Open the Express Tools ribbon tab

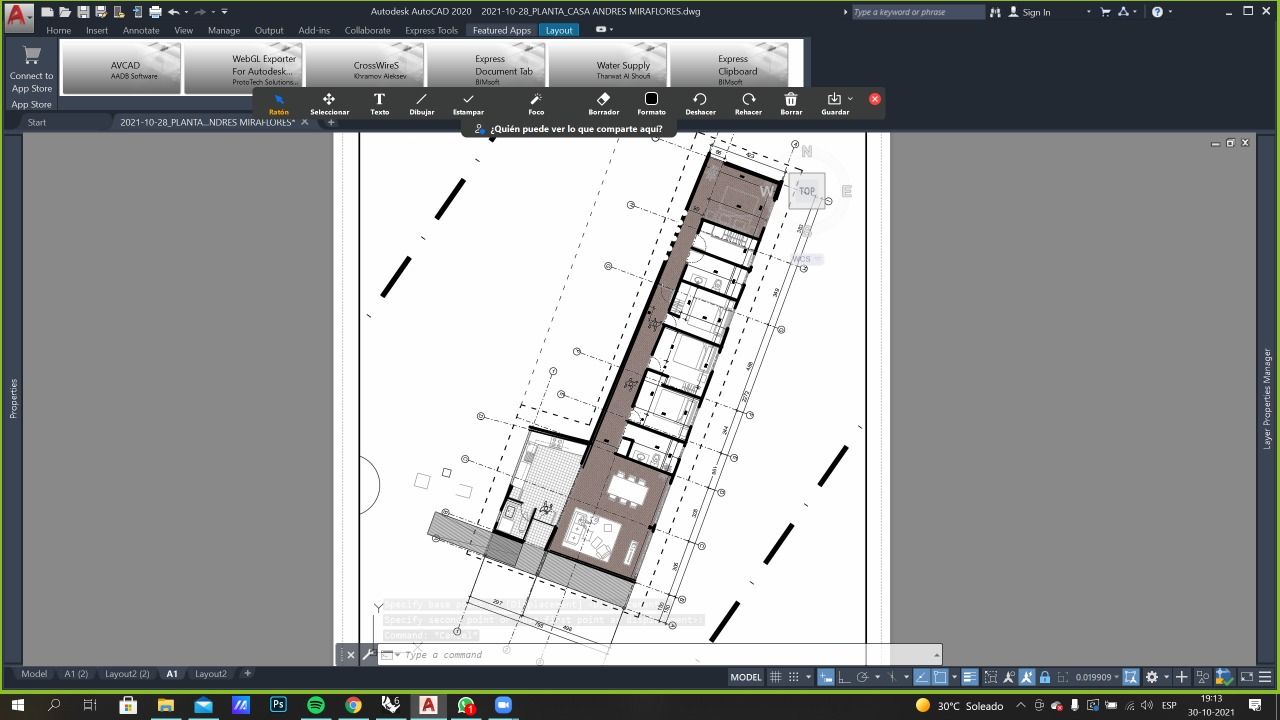(x=431, y=30)
